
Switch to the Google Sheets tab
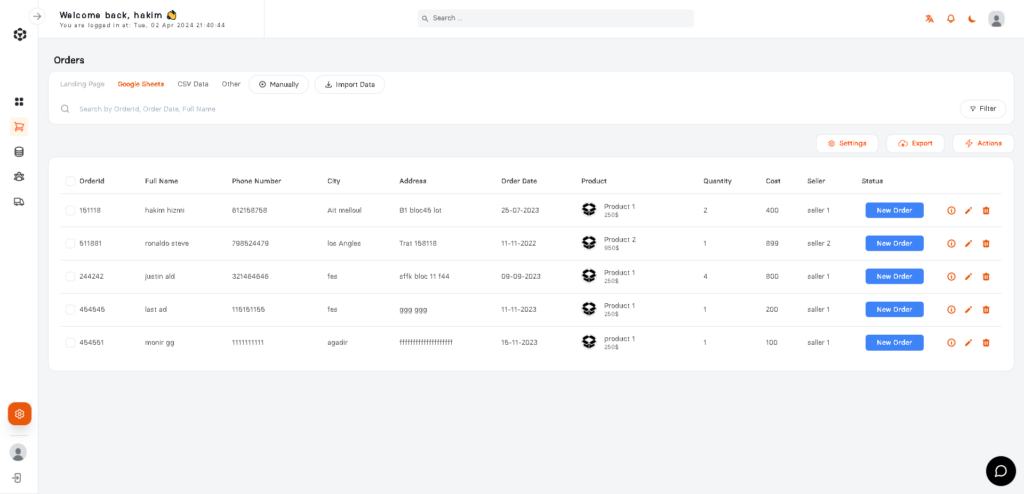pyautogui.click(x=141, y=84)
